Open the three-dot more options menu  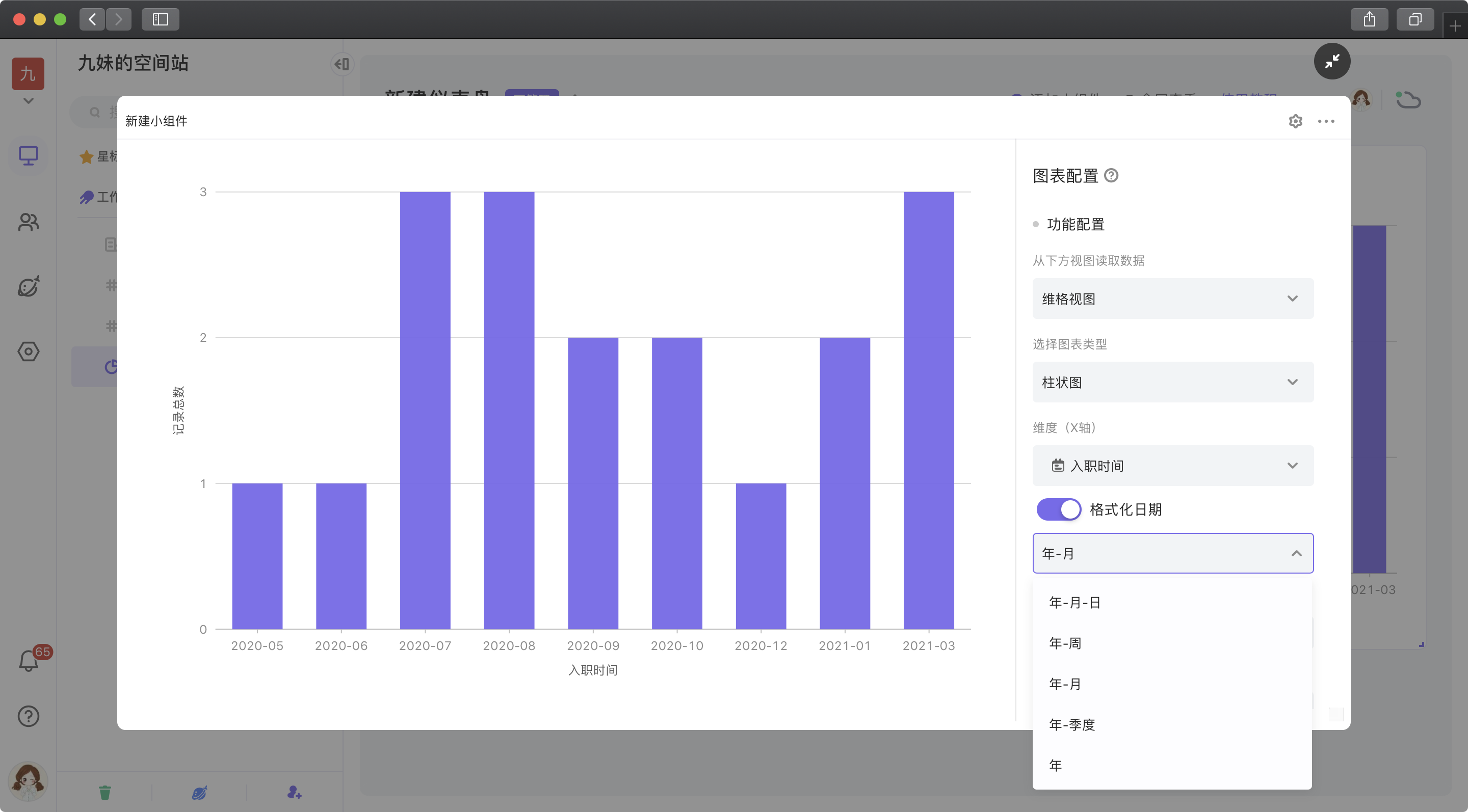tap(1325, 121)
